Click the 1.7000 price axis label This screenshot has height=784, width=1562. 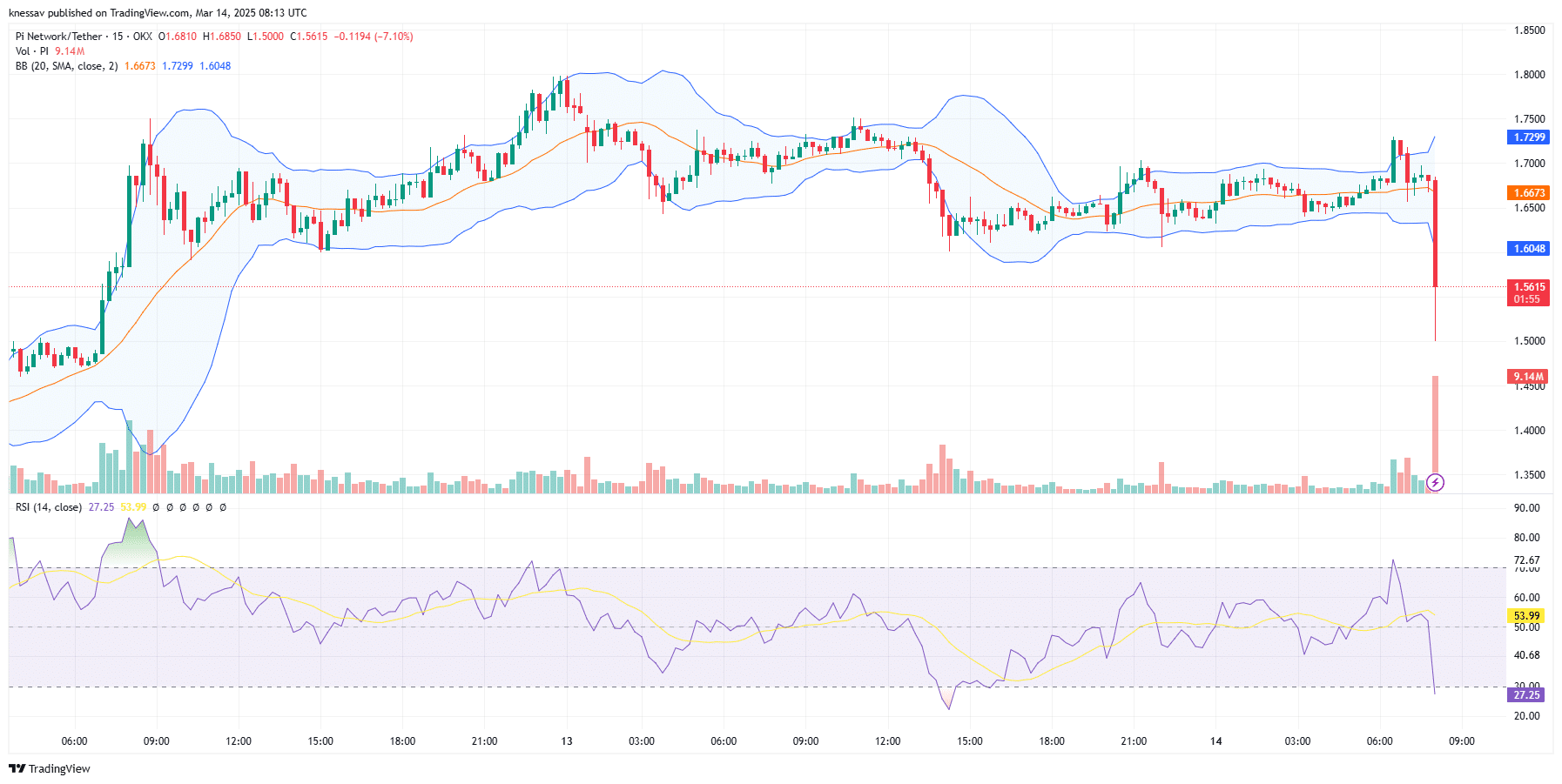point(1530,164)
